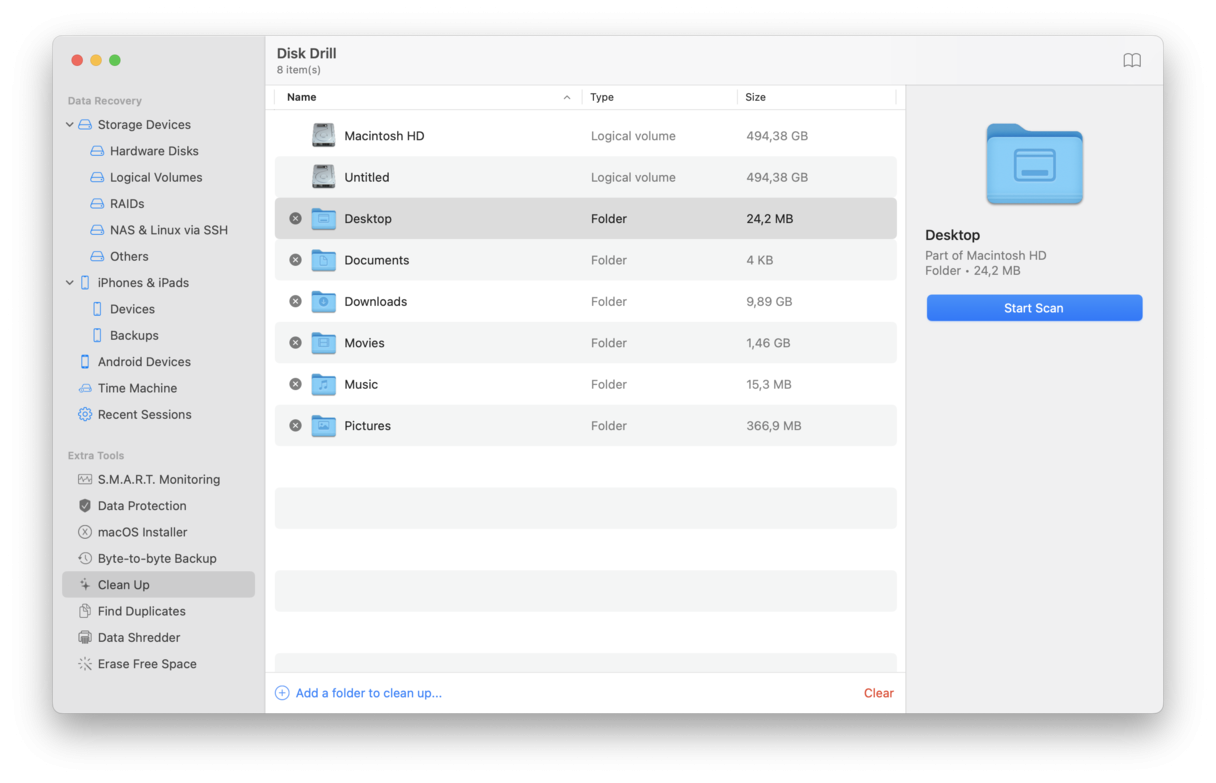Select the Time Machine sidebar entry

(135, 388)
